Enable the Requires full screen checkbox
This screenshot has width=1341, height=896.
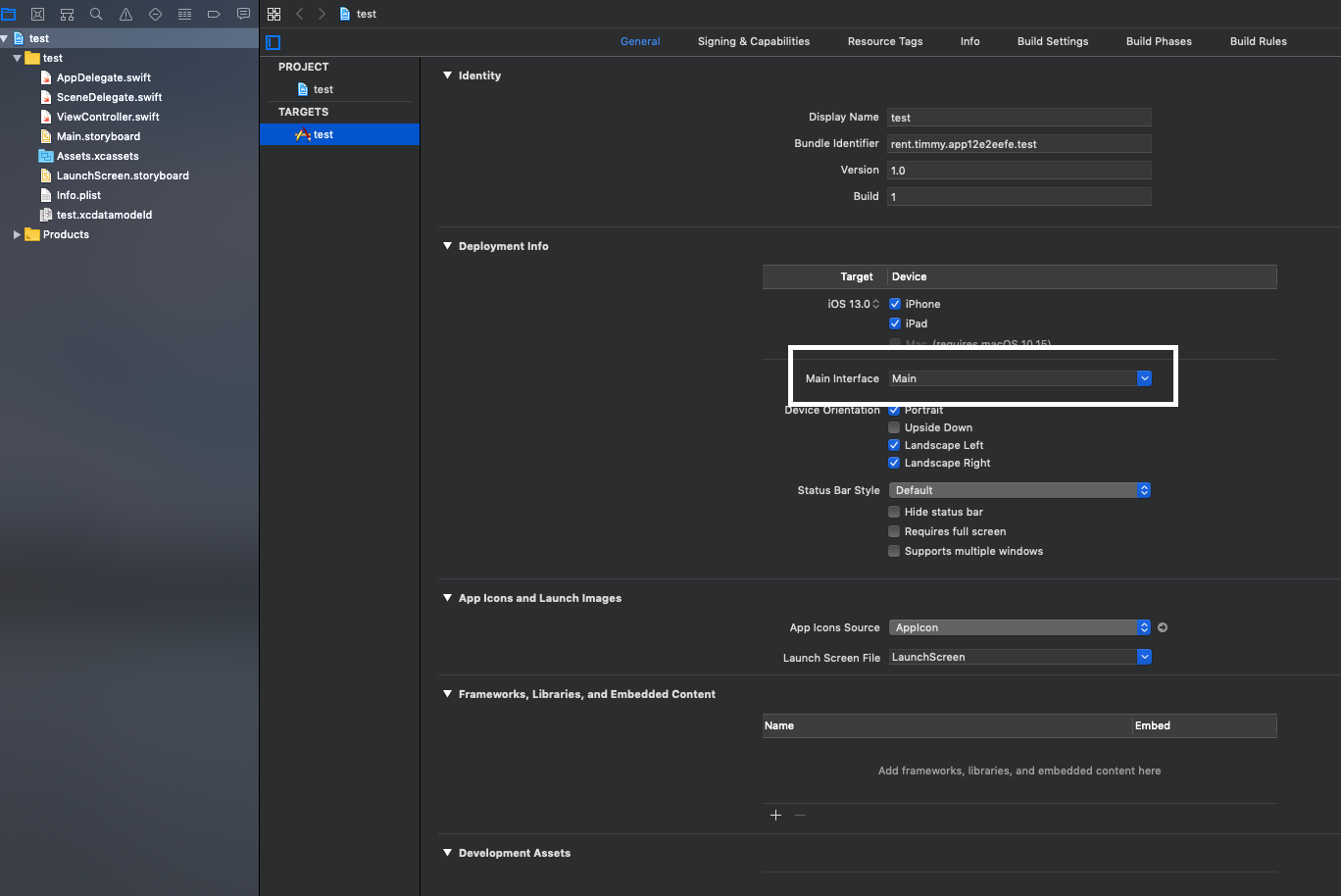tap(894, 531)
